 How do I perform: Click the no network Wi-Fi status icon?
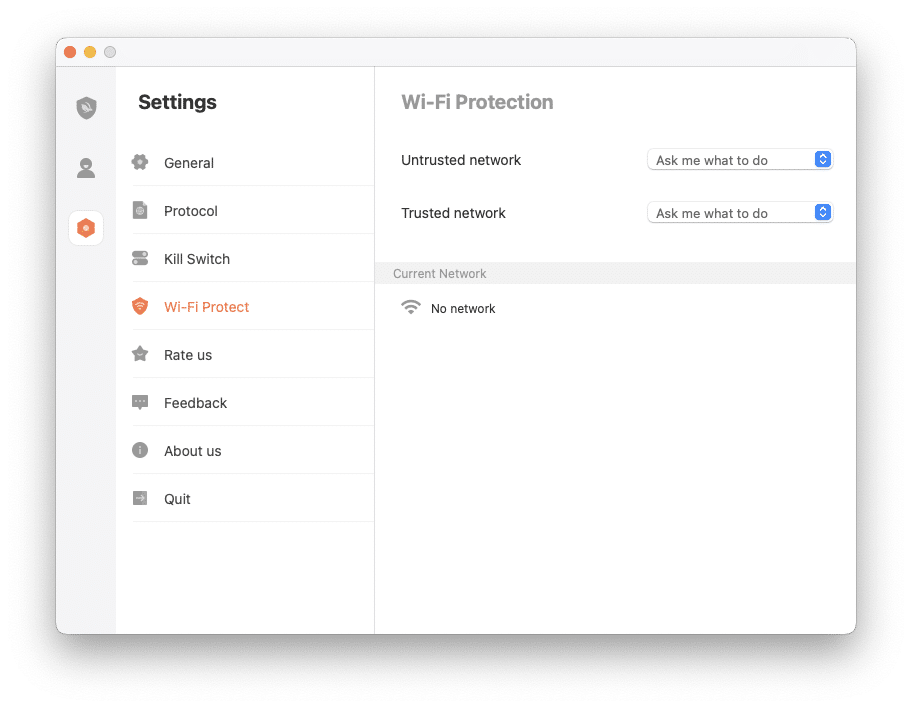click(x=410, y=307)
